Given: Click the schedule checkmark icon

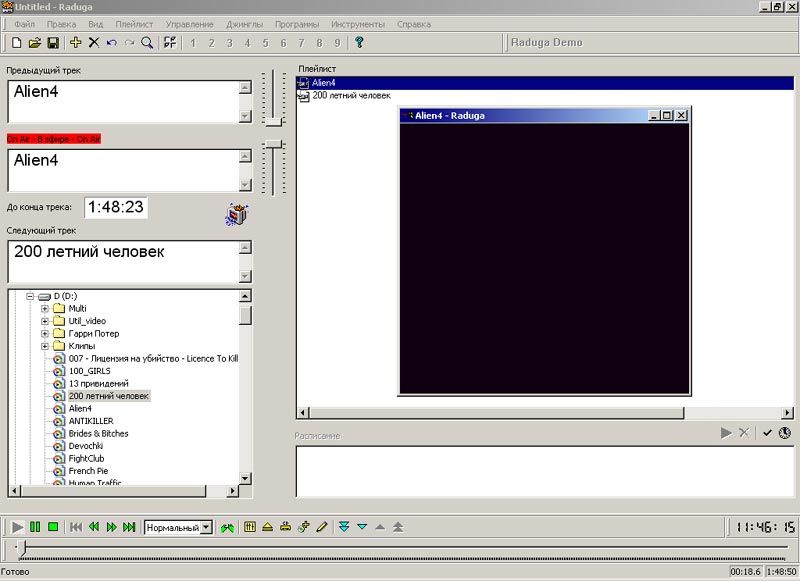Looking at the screenshot, I should 767,433.
